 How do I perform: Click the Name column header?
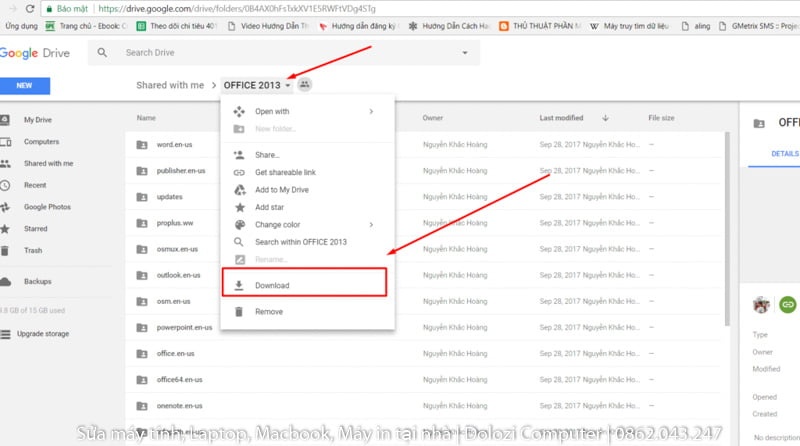146,118
